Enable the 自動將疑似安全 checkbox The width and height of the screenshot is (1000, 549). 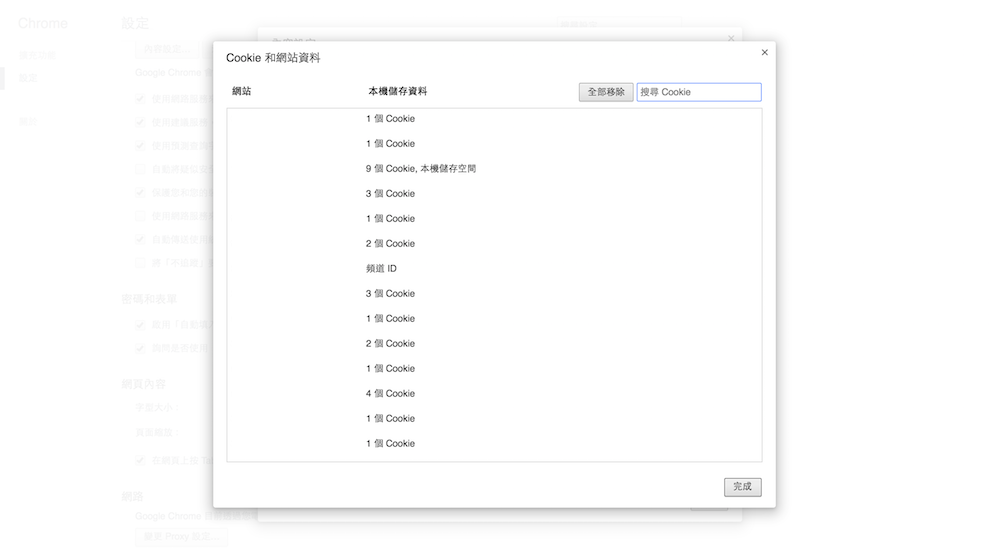tap(141, 169)
